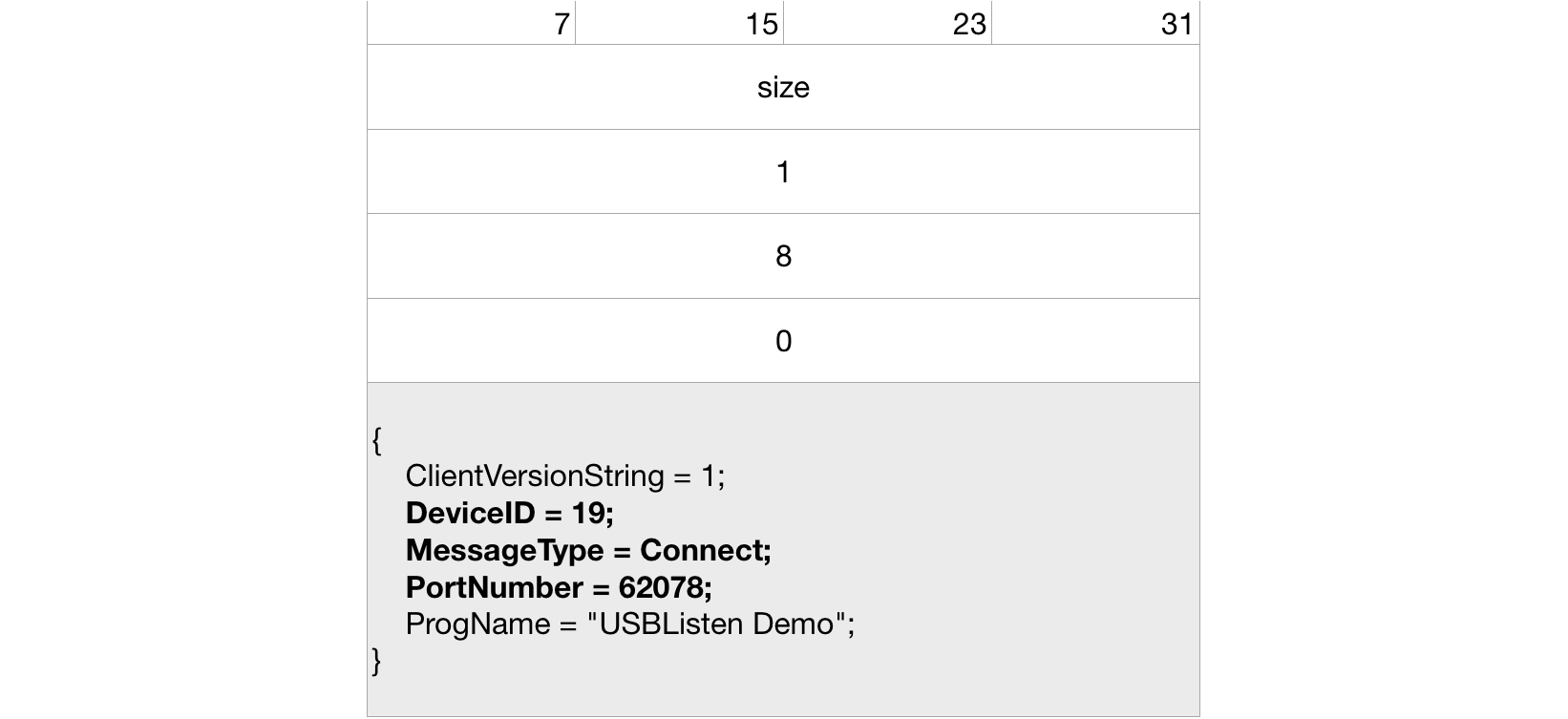The height and width of the screenshot is (719, 1568).
Task: Click the bold DeviceID key
Action: click(470, 513)
